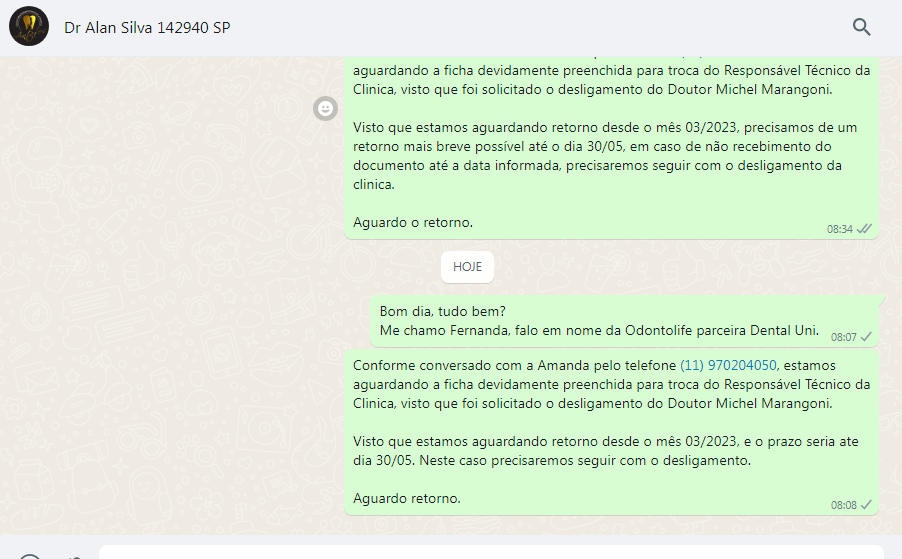This screenshot has width=902, height=559.
Task: Click 'Me chamo Fernanda' line in the 08:07 message
Action: pyautogui.click(x=599, y=331)
